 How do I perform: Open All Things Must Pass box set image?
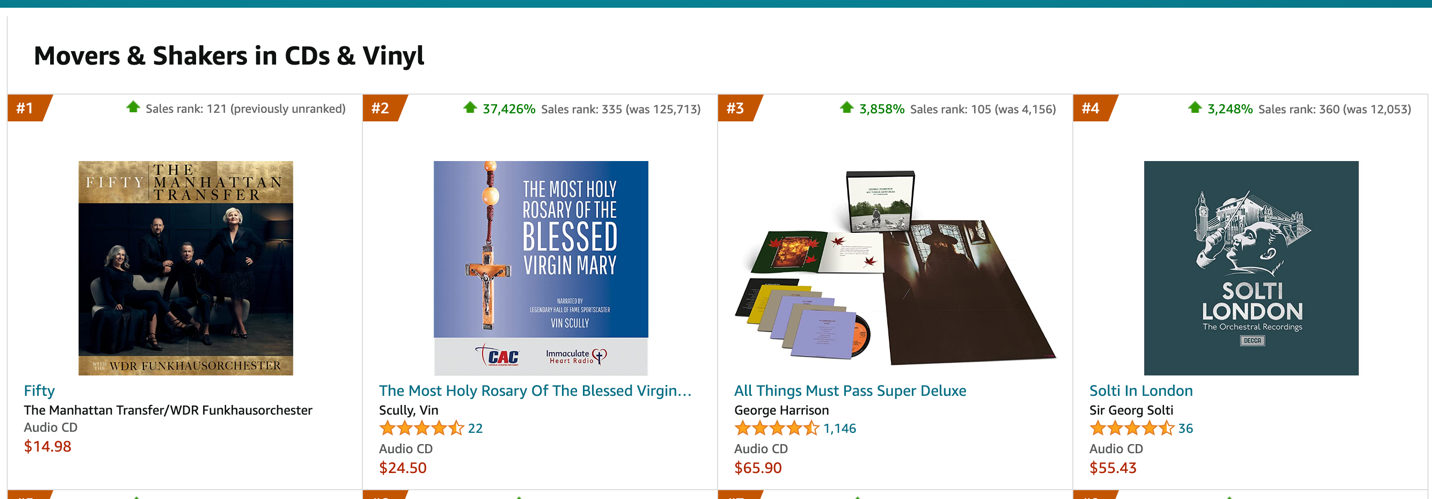coord(896,268)
